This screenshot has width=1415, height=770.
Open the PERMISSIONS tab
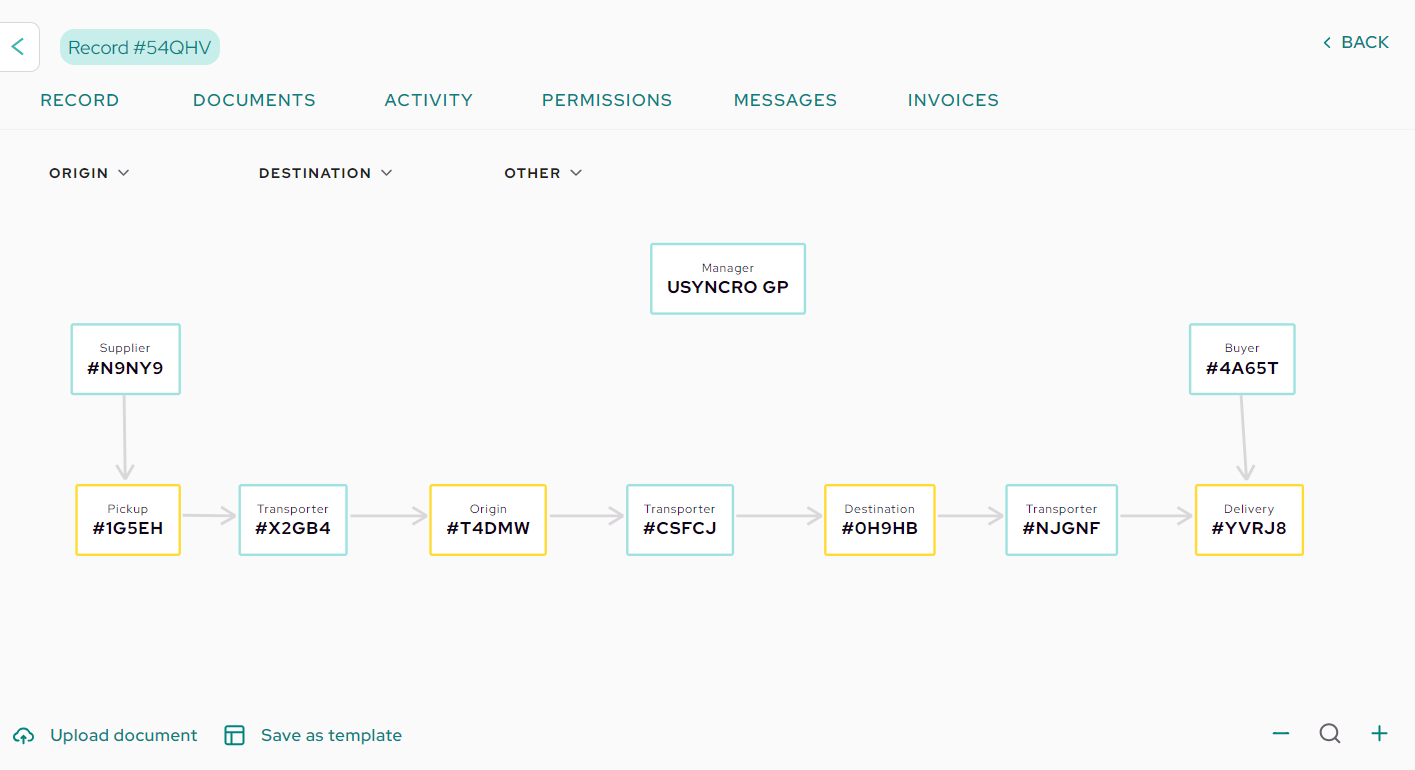[607, 100]
